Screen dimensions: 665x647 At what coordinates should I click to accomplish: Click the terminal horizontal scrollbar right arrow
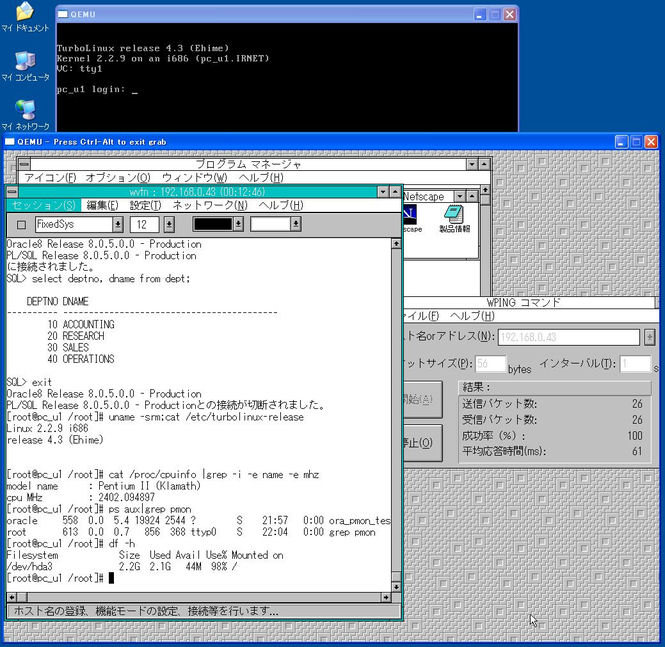click(x=386, y=597)
